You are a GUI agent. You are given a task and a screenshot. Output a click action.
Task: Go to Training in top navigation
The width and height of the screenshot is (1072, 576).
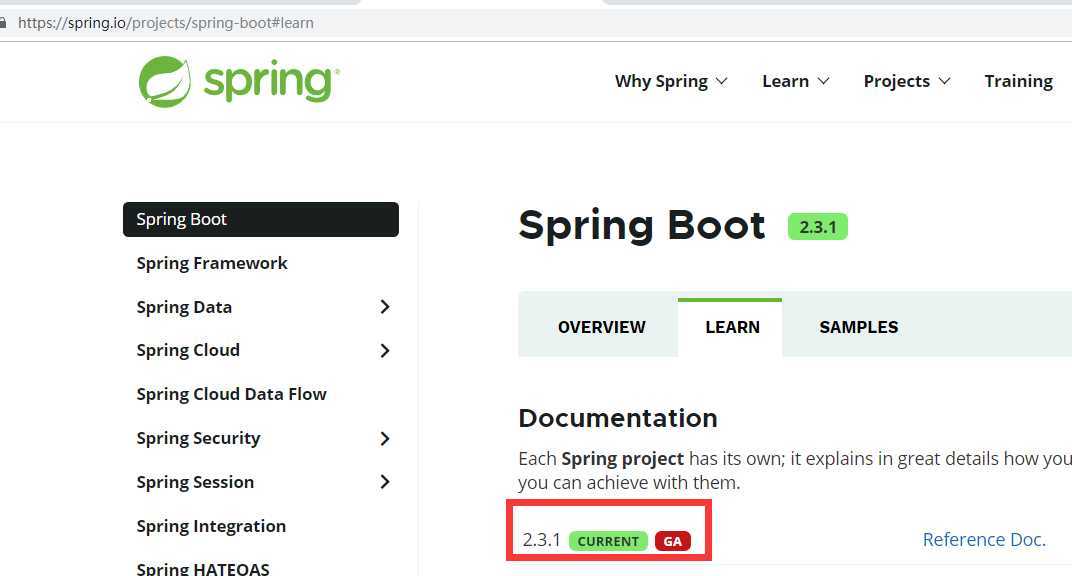tap(1019, 81)
